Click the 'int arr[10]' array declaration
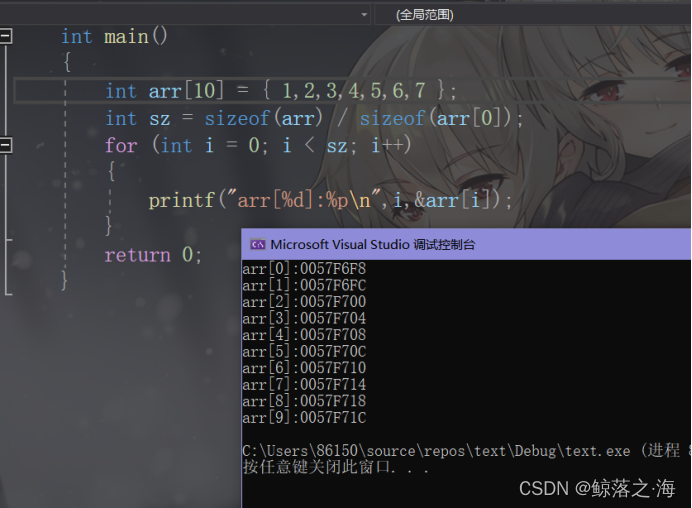 165,91
